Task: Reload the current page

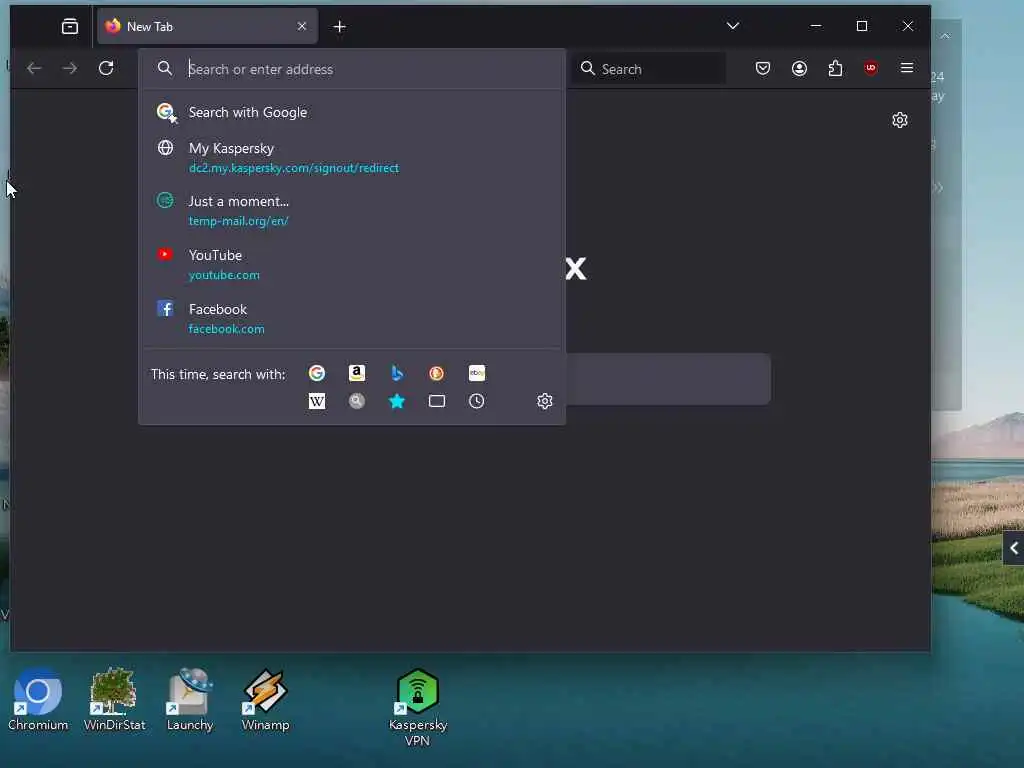Action: (106, 68)
